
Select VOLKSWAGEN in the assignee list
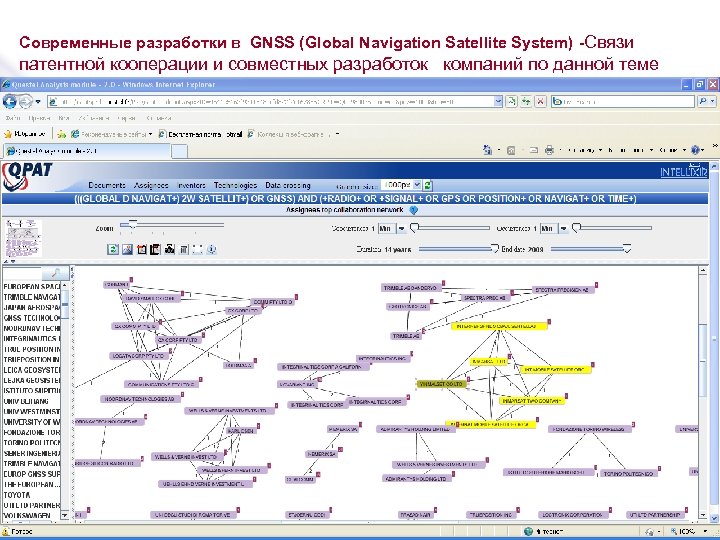coord(27,516)
